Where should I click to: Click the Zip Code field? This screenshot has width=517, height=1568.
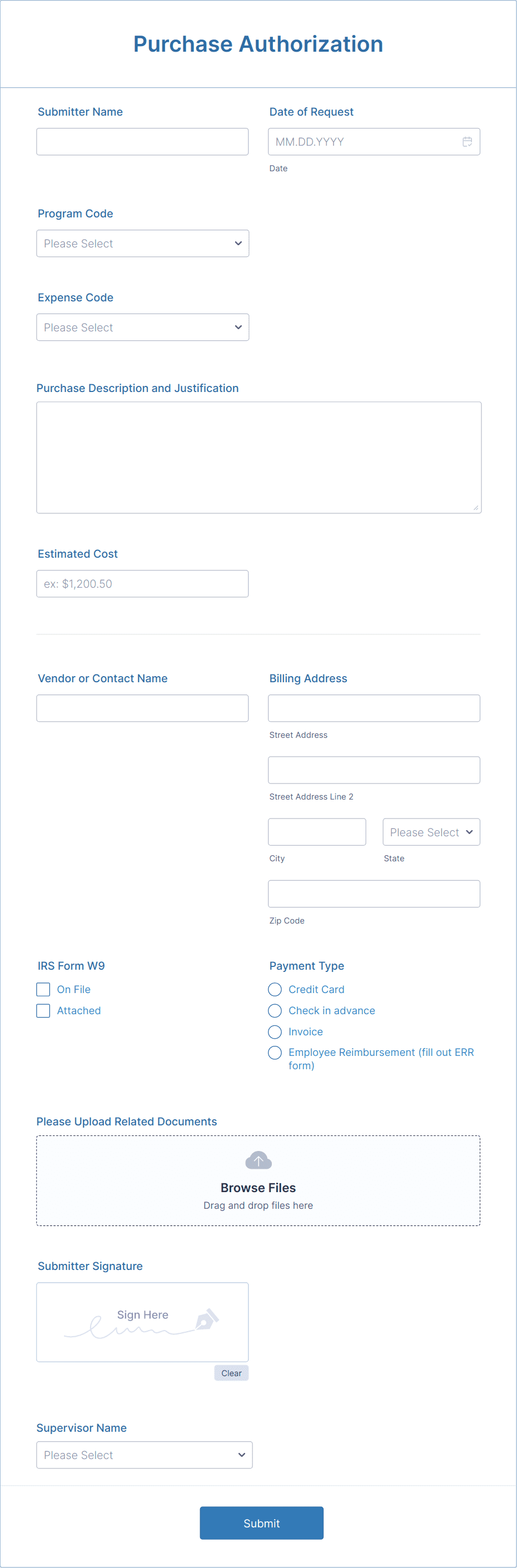[374, 894]
